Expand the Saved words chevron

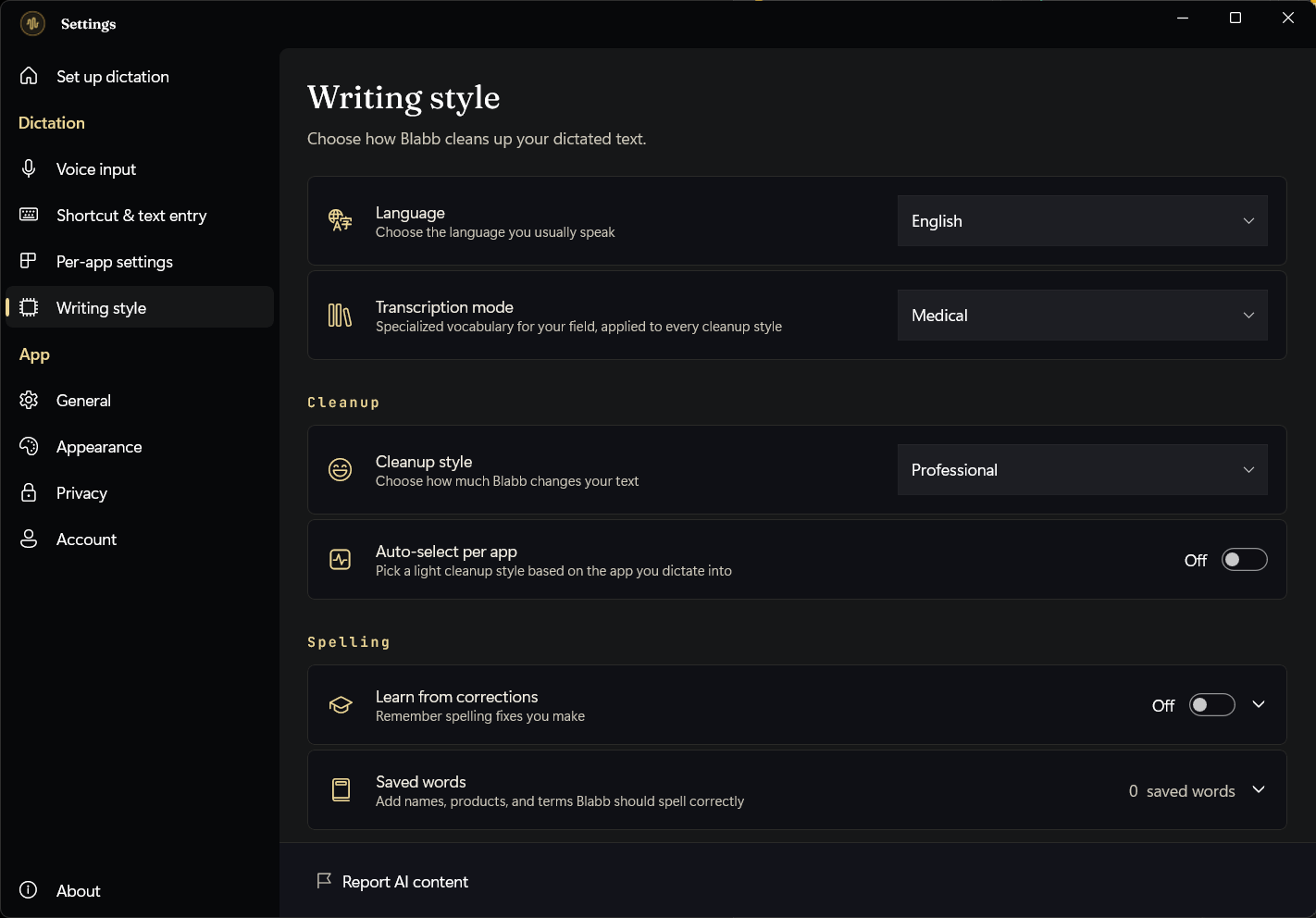[x=1259, y=789]
